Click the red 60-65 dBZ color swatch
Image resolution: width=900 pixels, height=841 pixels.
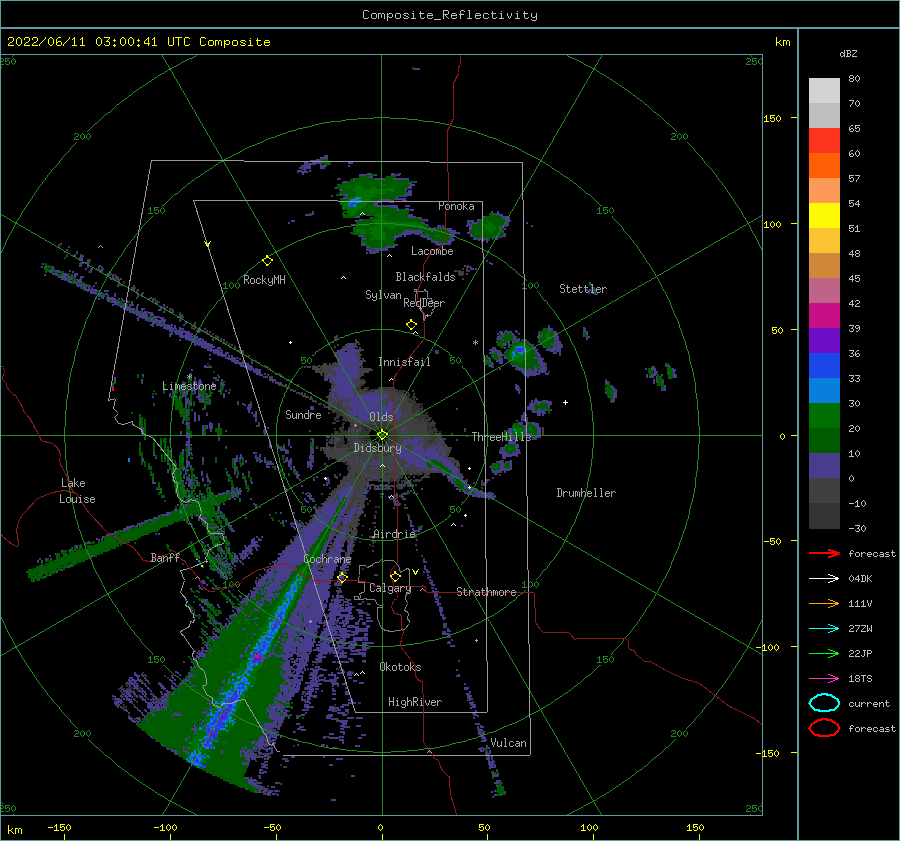pyautogui.click(x=824, y=140)
